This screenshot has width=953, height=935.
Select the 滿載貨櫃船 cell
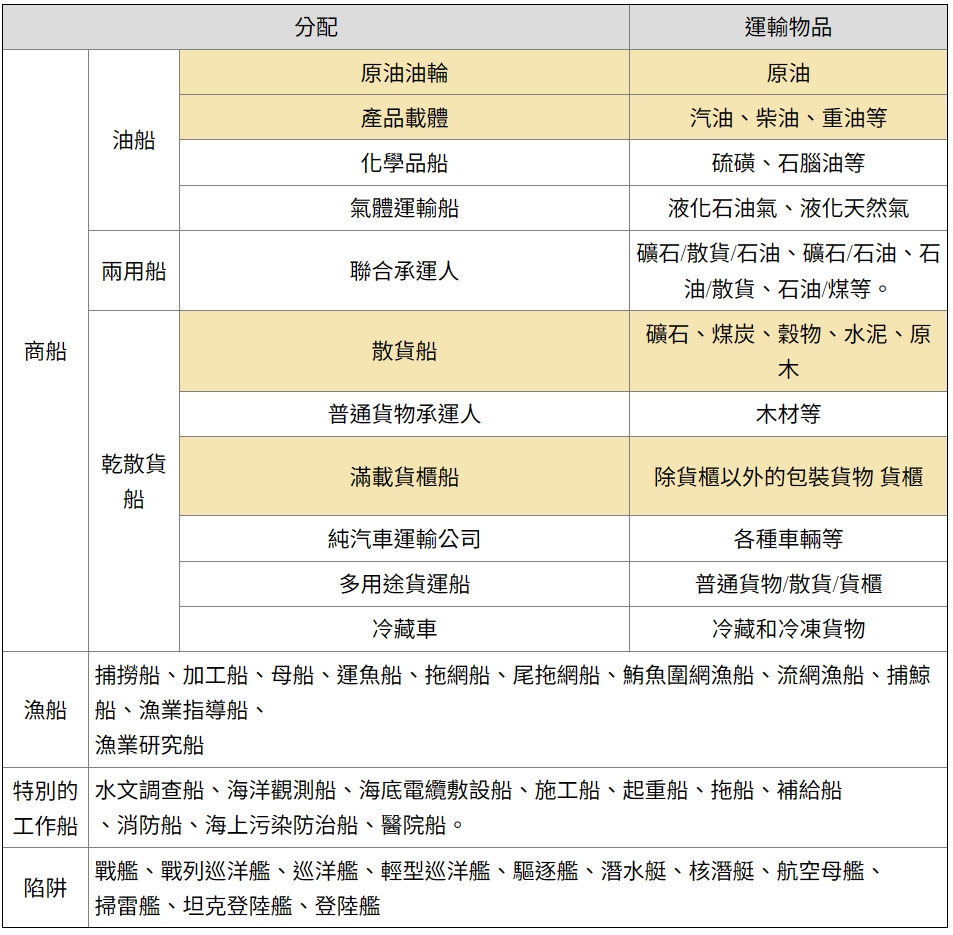[x=404, y=477]
